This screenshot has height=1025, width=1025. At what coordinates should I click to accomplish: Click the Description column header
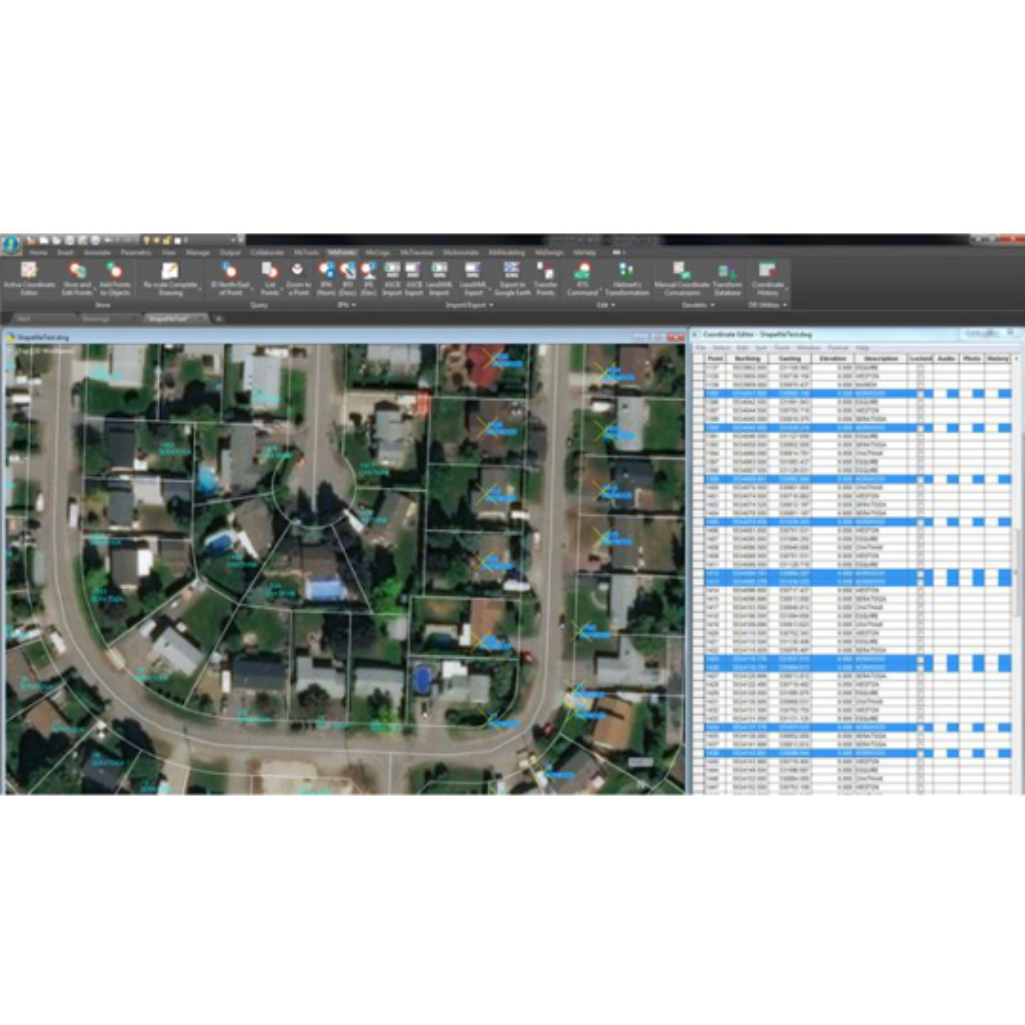point(880,358)
